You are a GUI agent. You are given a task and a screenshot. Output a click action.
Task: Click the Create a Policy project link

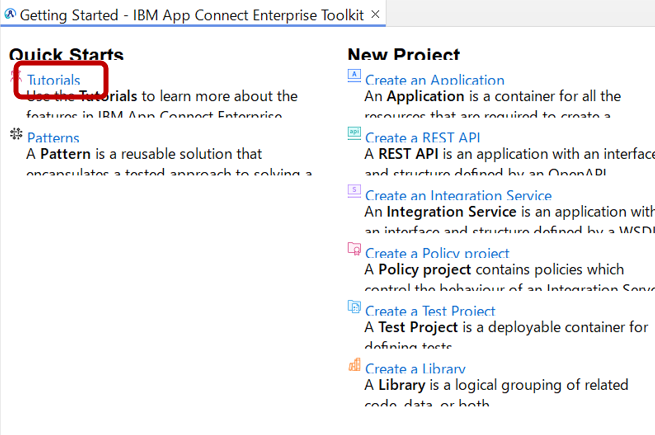437,253
